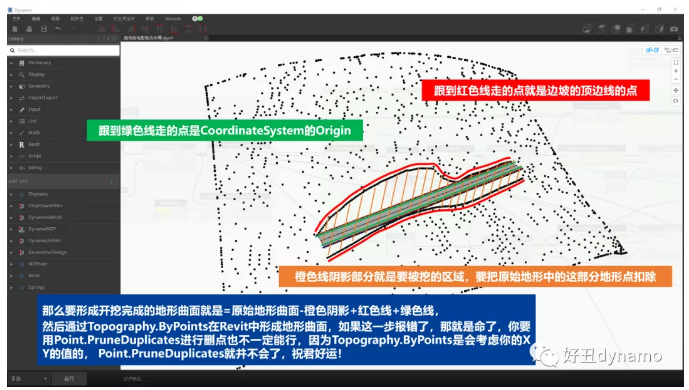Screen dimensions: 689x390
Task: Click the Undo arrow icon
Action: (58, 29)
